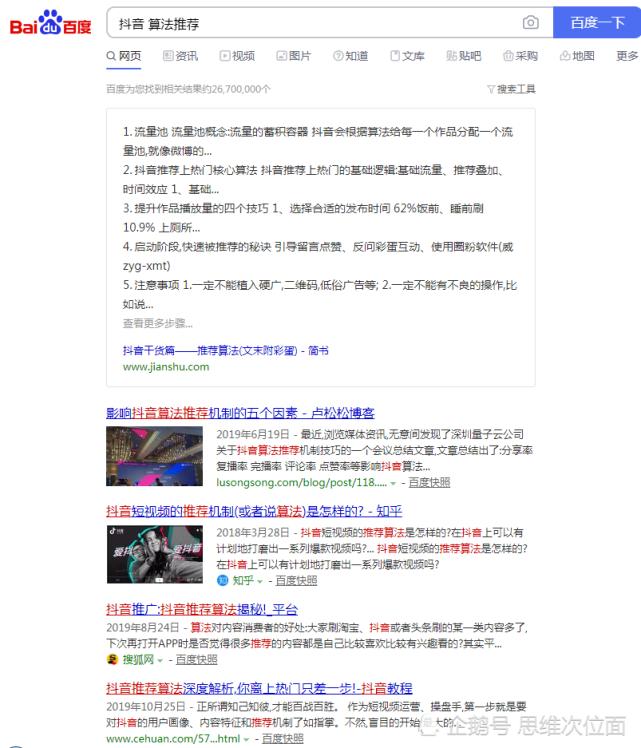
Task: Open 百度快照 for the 知乎 result
Action: (x=296, y=581)
